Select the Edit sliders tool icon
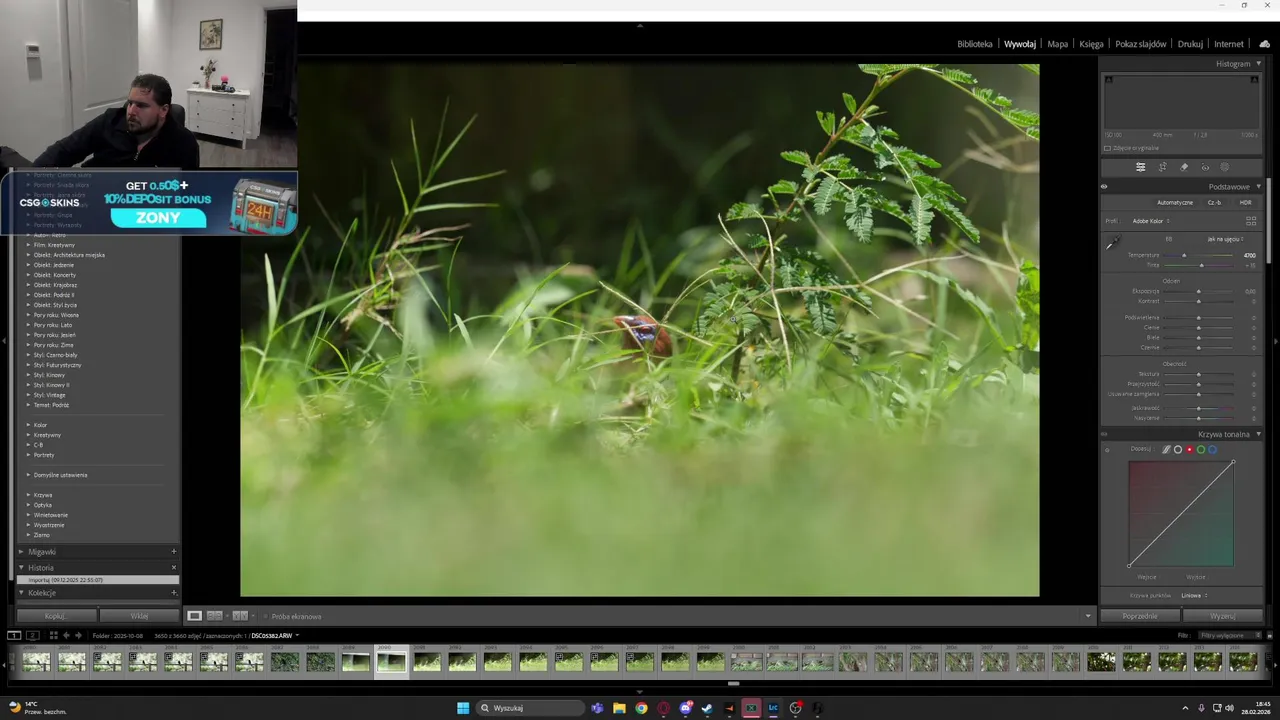 tap(1140, 167)
